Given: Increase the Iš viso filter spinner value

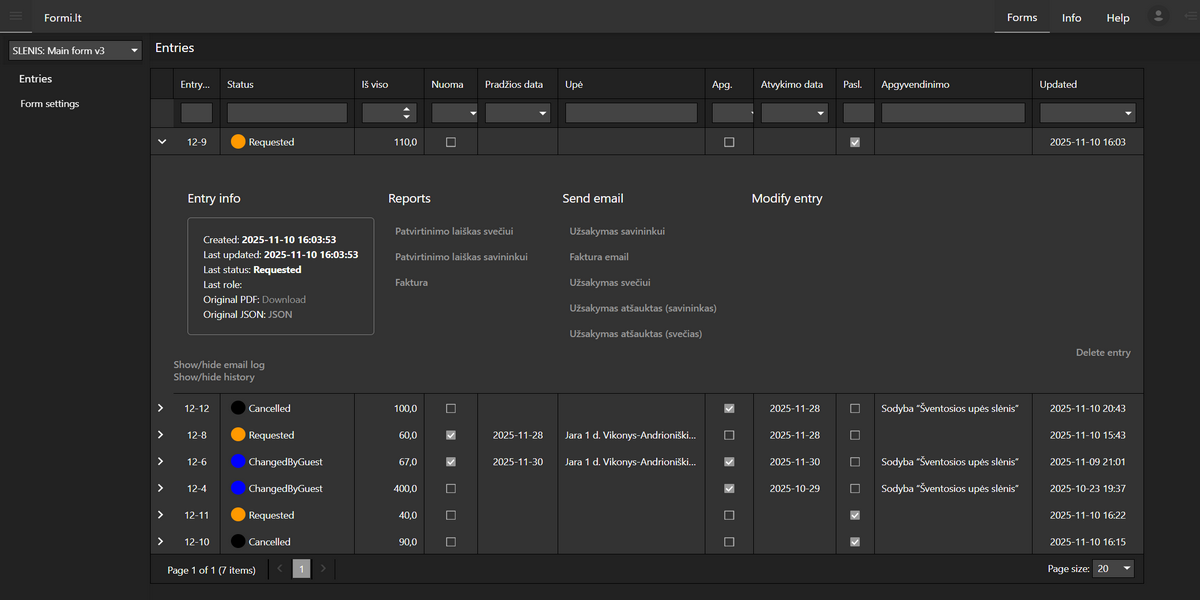Looking at the screenshot, I should pos(406,109).
